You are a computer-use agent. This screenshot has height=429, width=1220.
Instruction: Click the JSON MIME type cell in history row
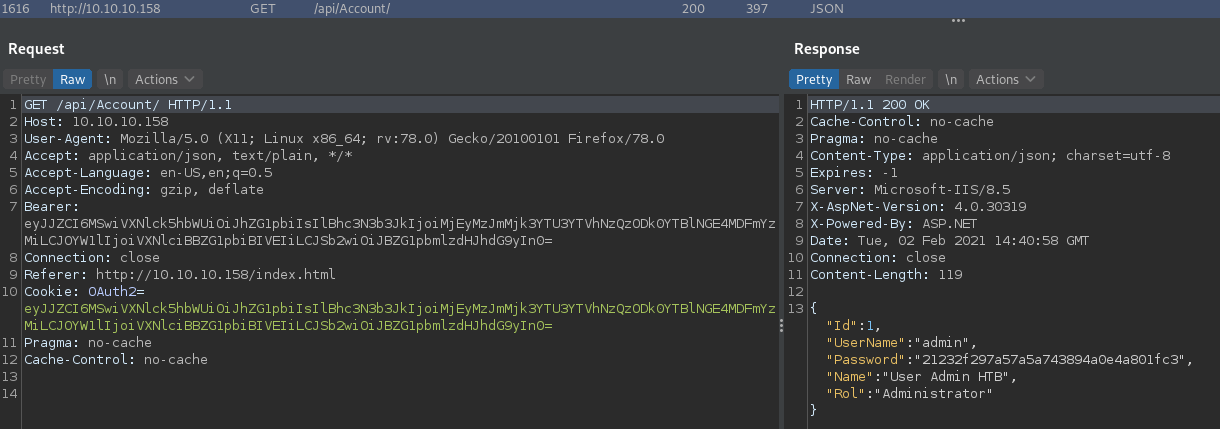point(826,8)
